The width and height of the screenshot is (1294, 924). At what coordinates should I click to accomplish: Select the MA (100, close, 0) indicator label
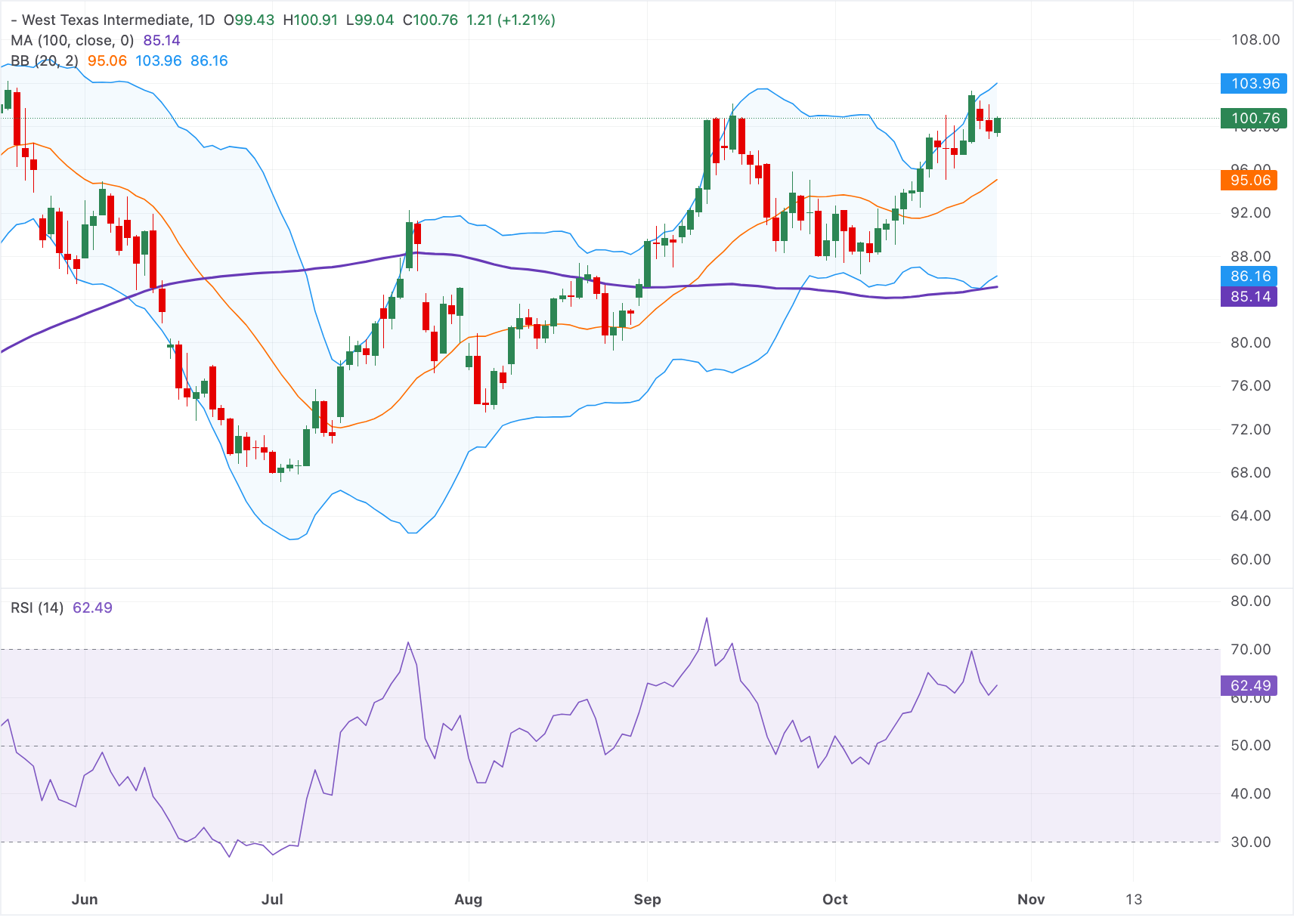point(73,41)
